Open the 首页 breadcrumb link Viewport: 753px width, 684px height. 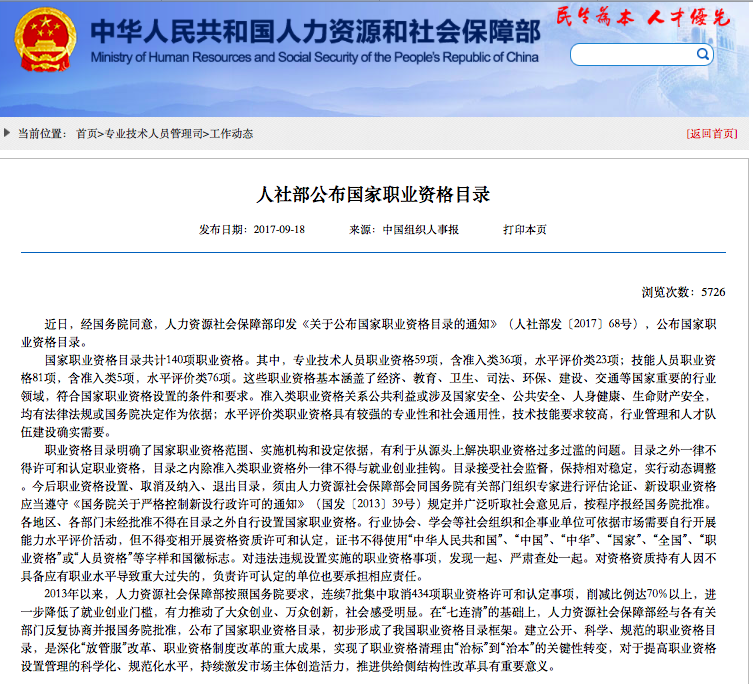pos(87,134)
